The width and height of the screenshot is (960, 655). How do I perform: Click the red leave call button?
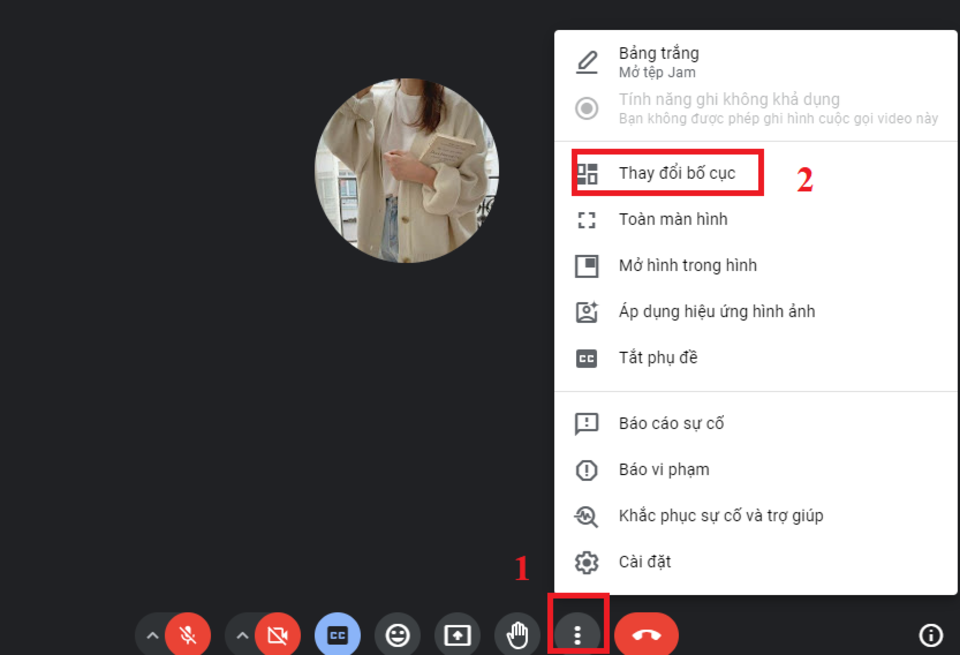[646, 635]
